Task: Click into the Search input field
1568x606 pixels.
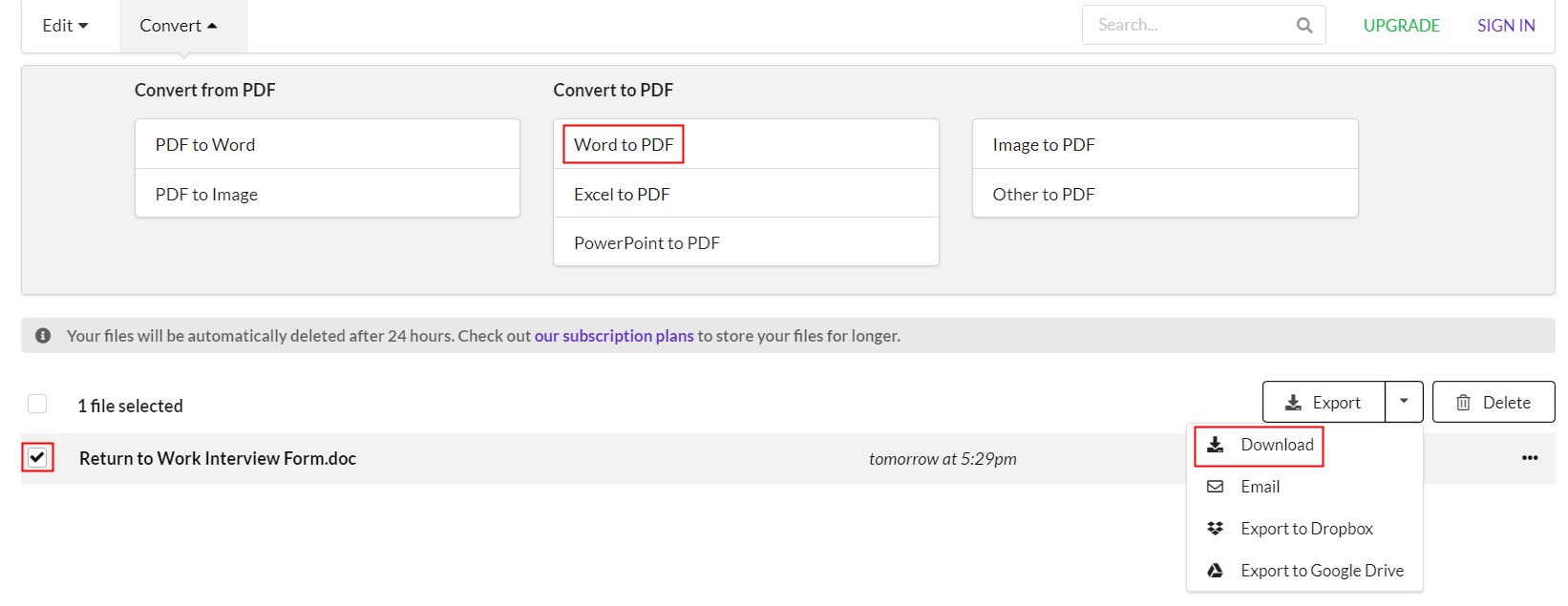Action: click(1189, 26)
